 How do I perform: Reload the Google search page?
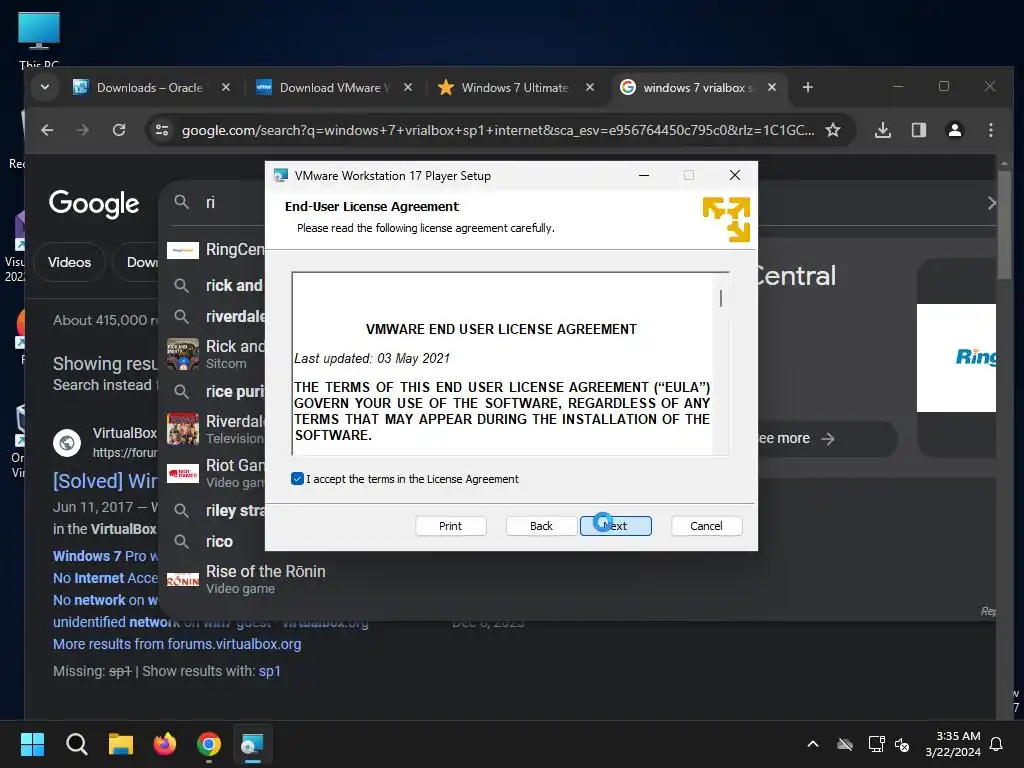pyautogui.click(x=119, y=130)
